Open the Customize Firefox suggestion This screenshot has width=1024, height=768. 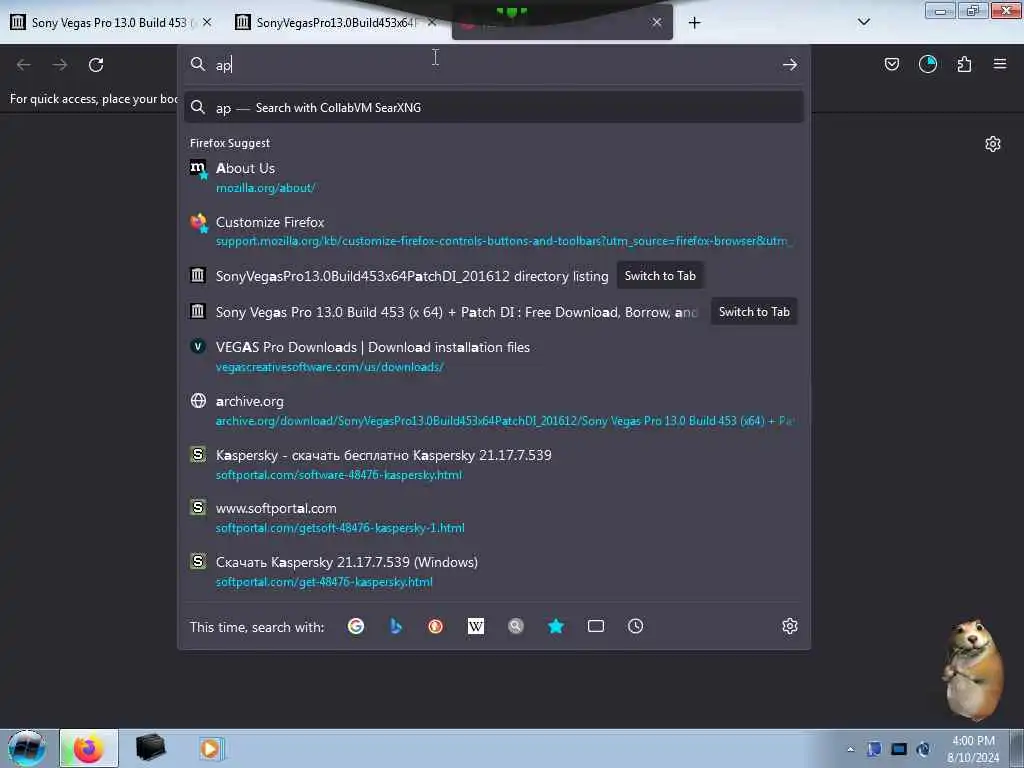[494, 231]
